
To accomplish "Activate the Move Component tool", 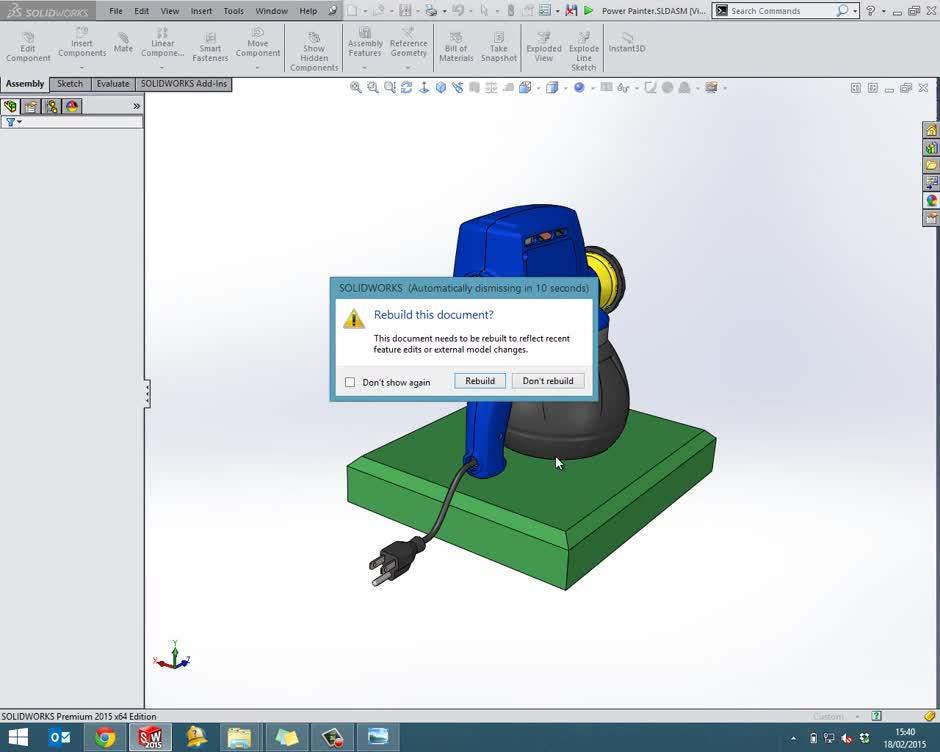I will tap(257, 45).
